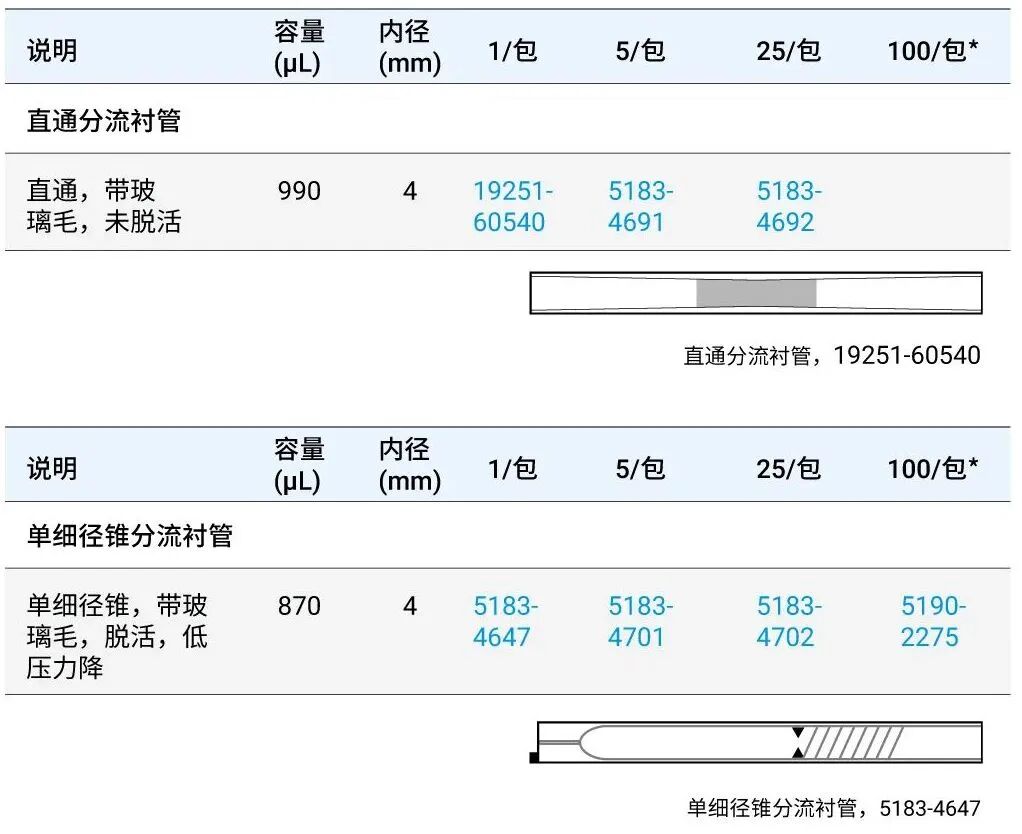Click the single-taper liner diagram with hatched section

tap(758, 742)
